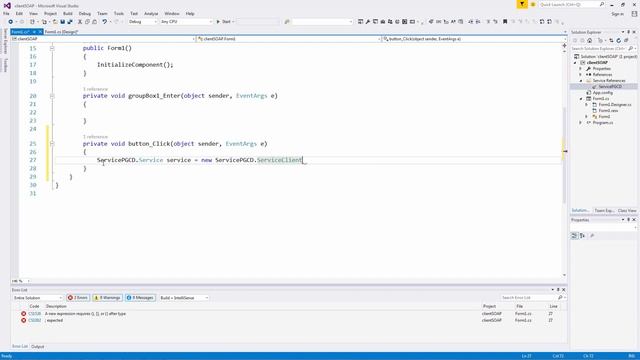Select ServicePGCD in Solution Explorer

pos(610,87)
